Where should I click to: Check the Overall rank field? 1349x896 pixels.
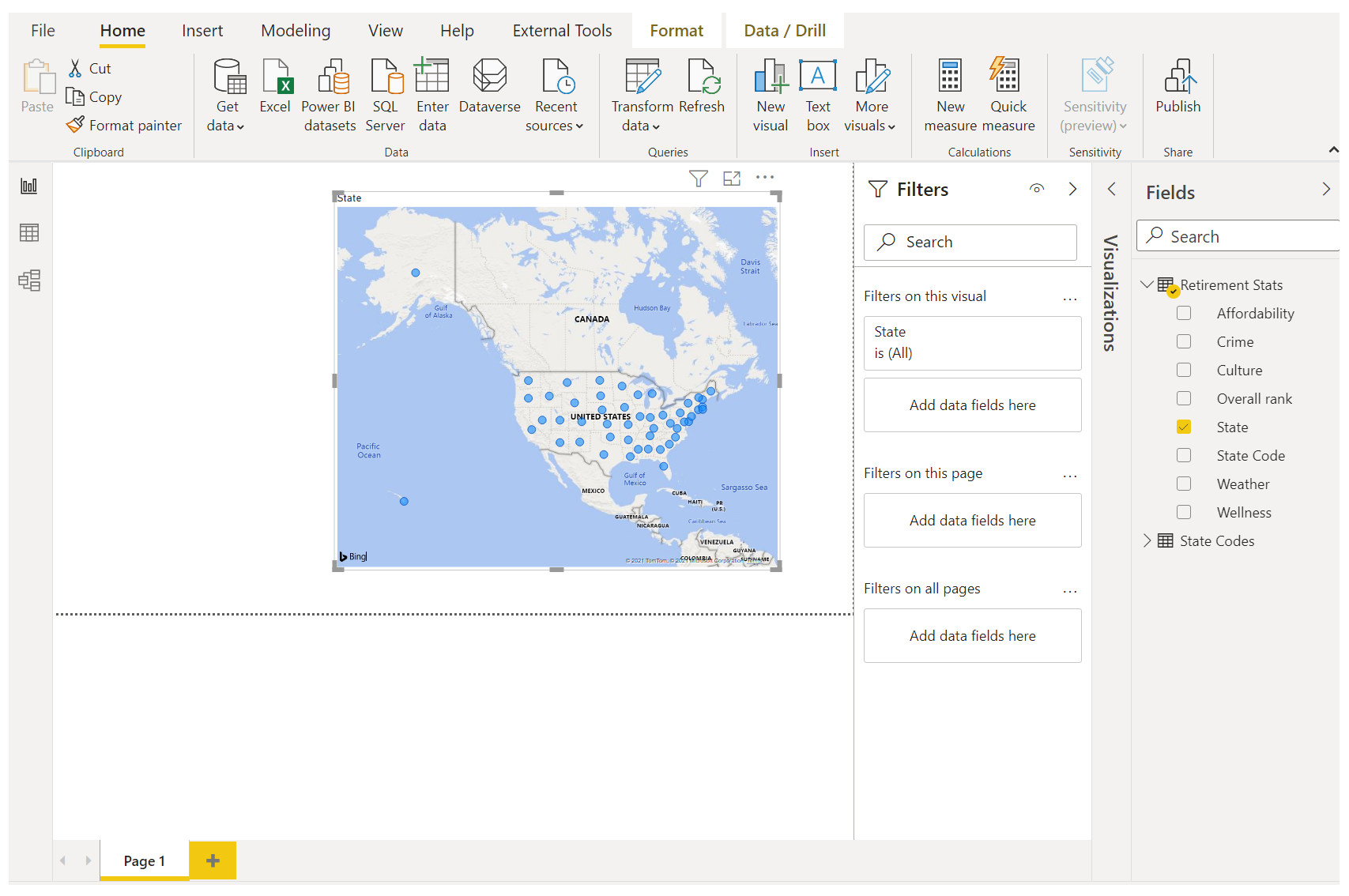pos(1184,398)
